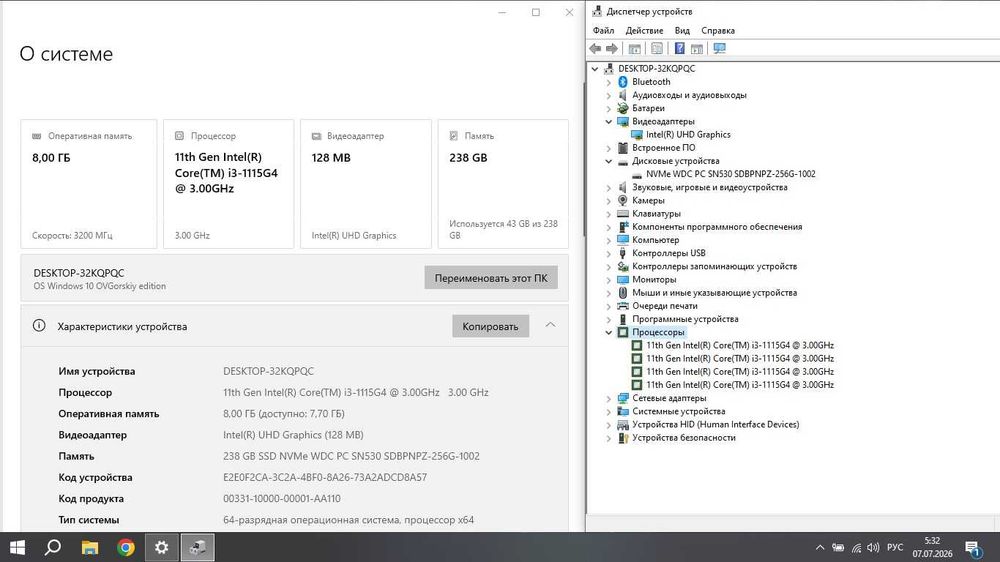Click the Forward arrow in Device Manager toolbar
The width and height of the screenshot is (1000, 562).
(612, 48)
